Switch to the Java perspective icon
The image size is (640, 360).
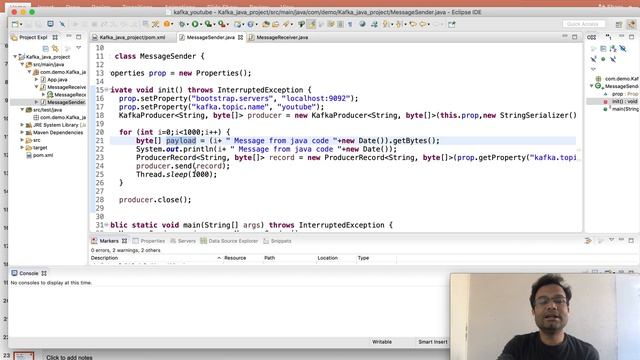[632, 24]
